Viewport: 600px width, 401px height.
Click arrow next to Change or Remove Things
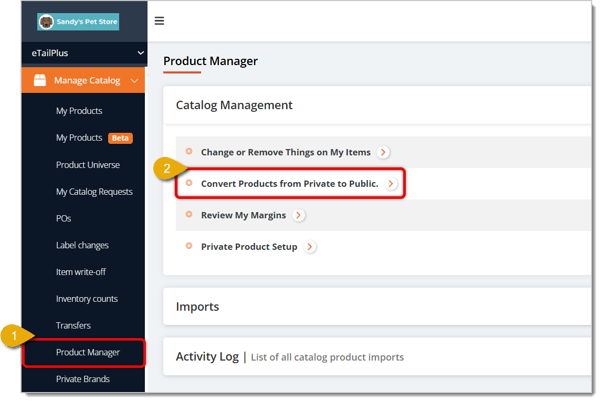[x=383, y=152]
